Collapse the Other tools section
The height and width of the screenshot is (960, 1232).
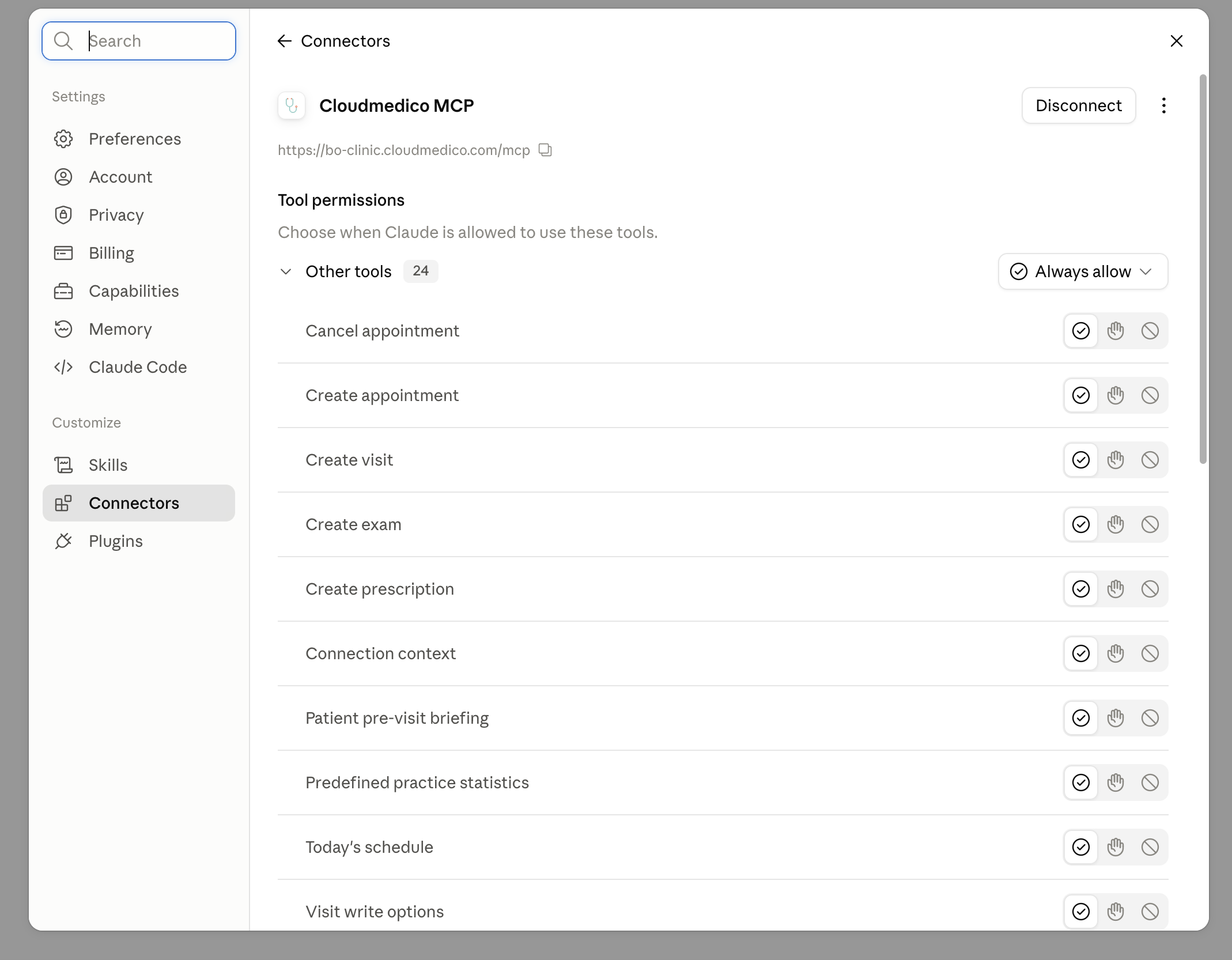pos(286,271)
